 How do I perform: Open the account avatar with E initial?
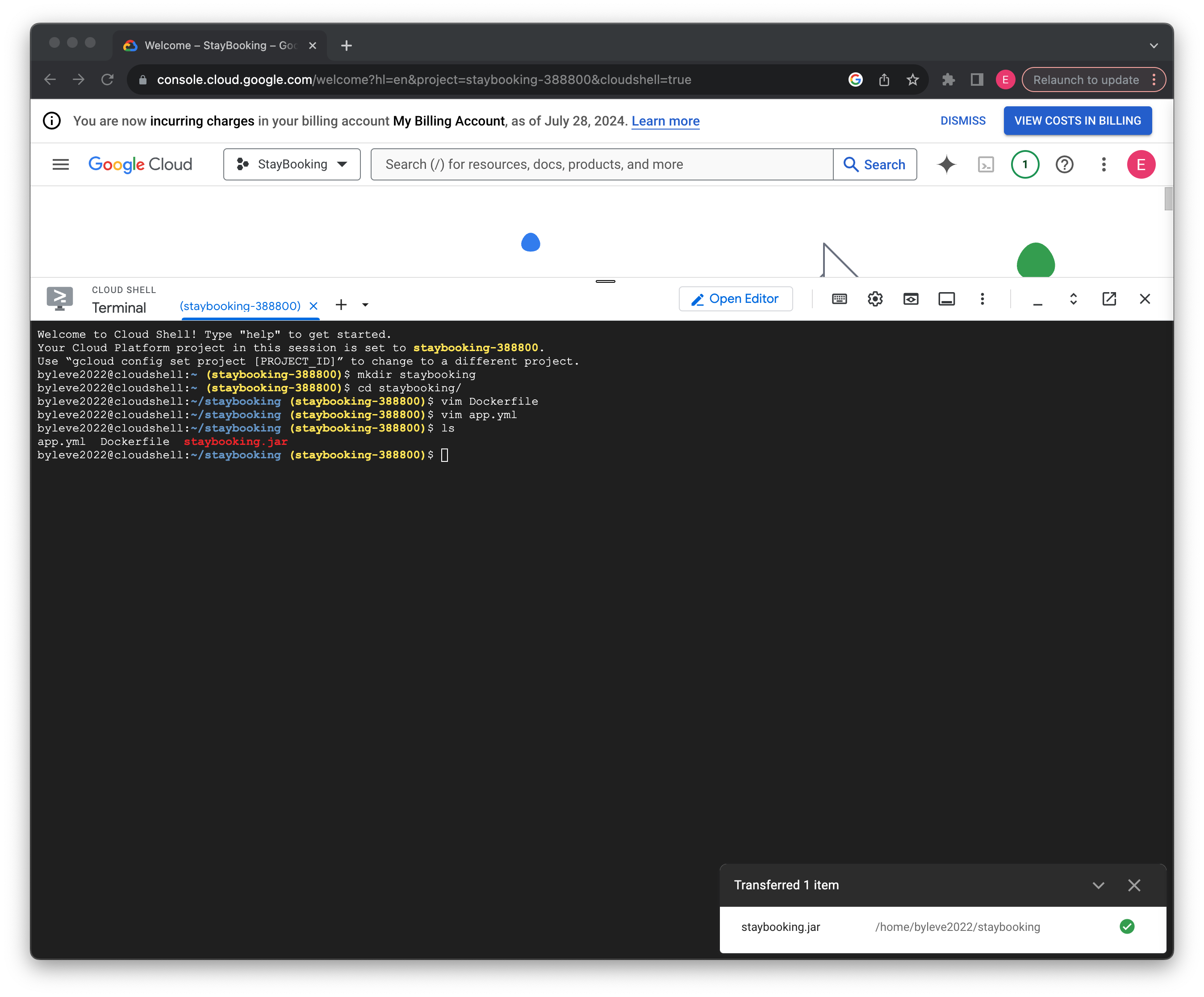click(1141, 164)
